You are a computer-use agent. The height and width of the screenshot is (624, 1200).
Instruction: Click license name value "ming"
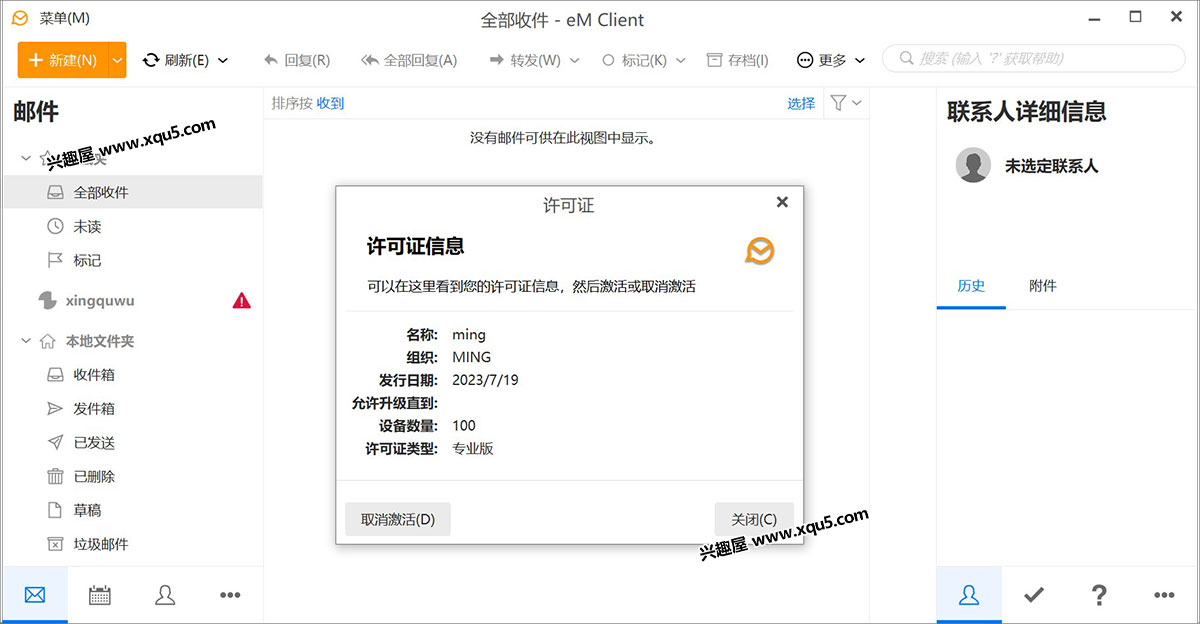(469, 335)
